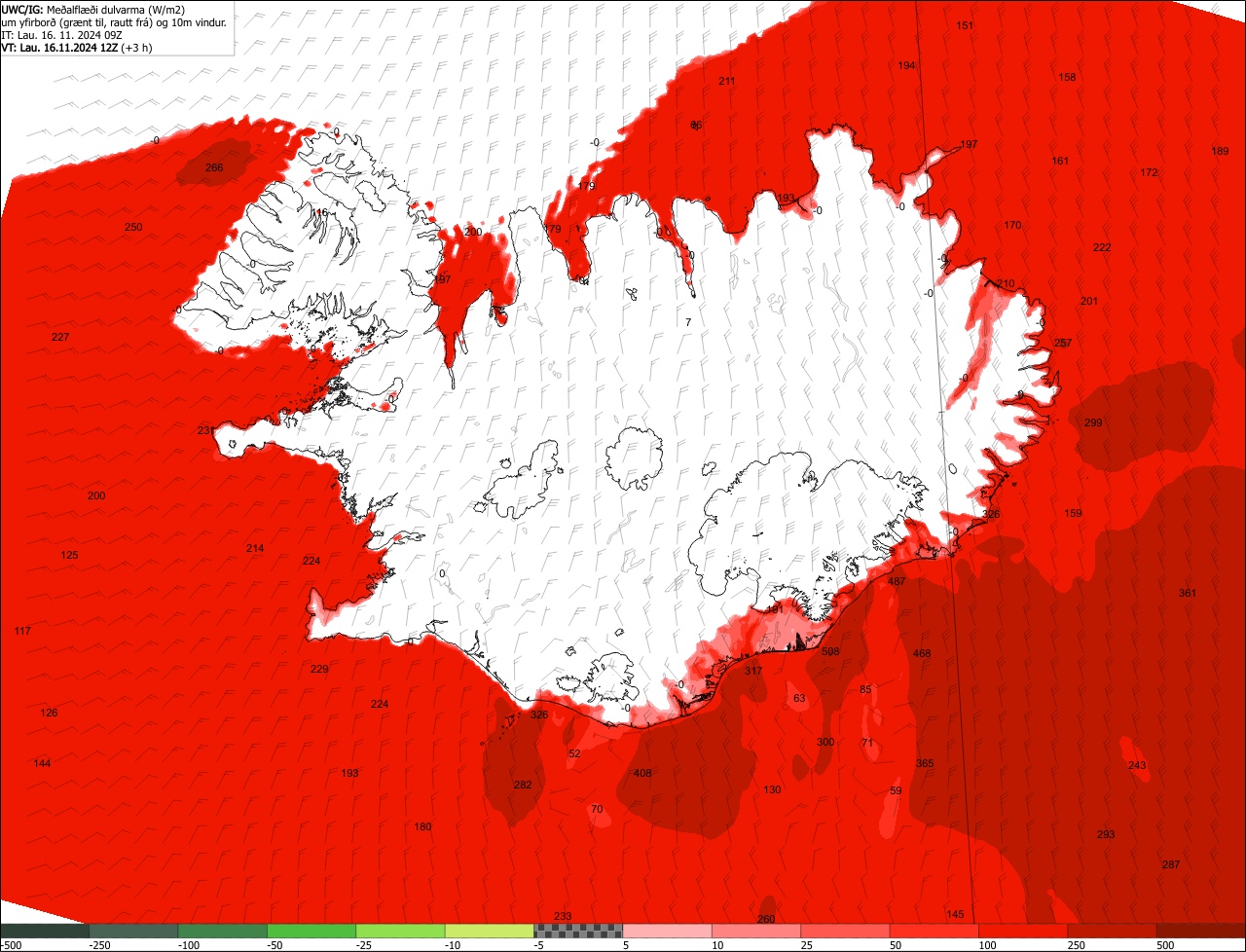
Task: Click the map value 126
Action: pos(49,713)
